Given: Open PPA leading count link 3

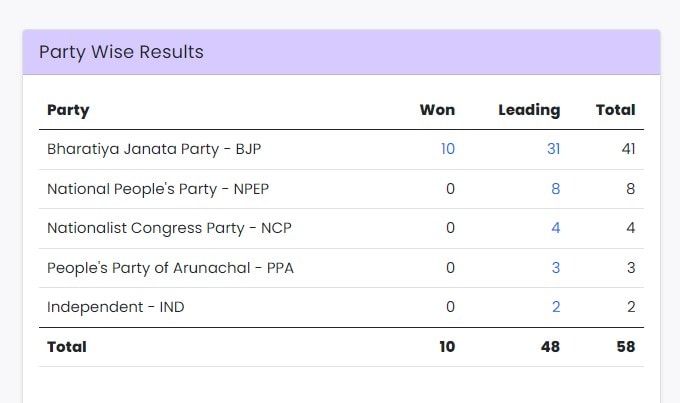Looking at the screenshot, I should [556, 268].
